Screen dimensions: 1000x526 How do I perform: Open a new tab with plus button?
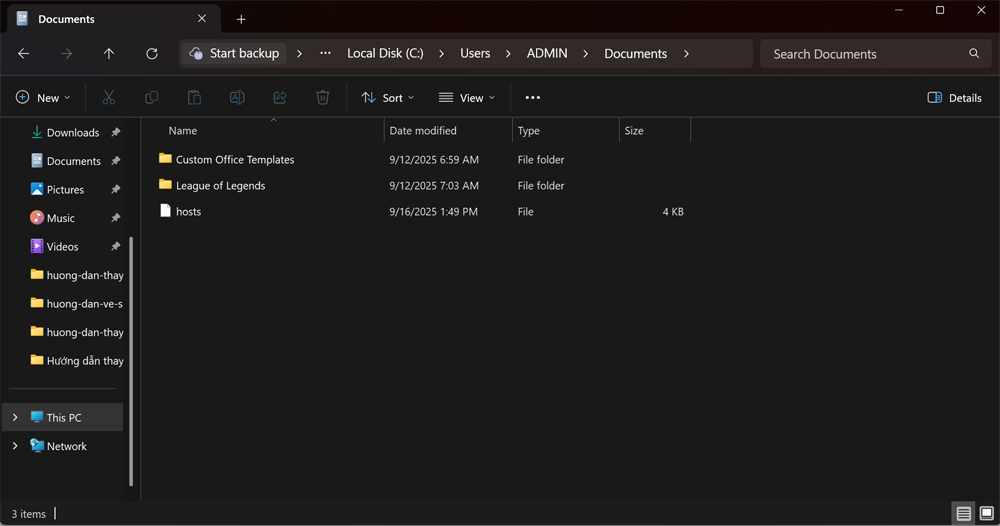pyautogui.click(x=241, y=19)
